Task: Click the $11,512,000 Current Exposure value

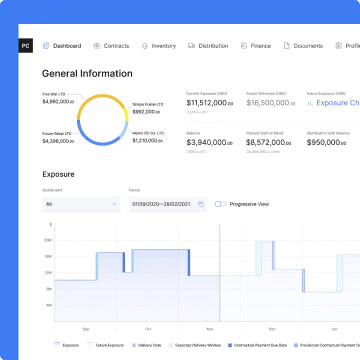Action: (x=210, y=103)
